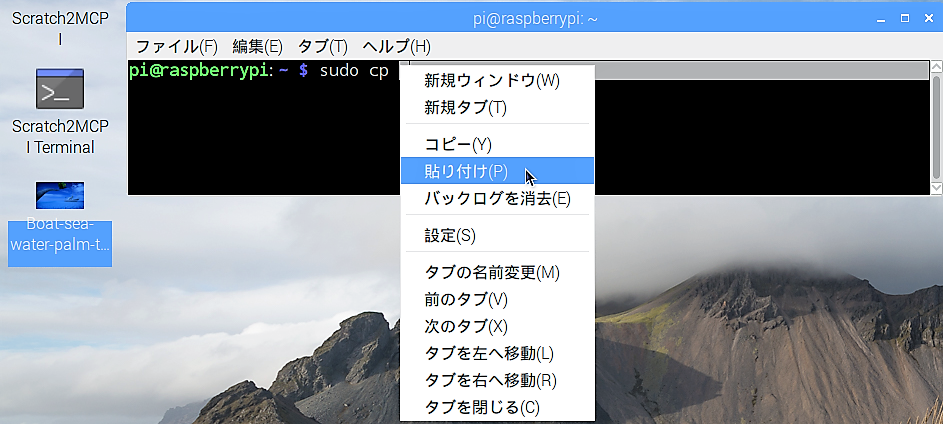Click the Boat-sea-water-palm-t... file label
The image size is (943, 424).
coord(60,235)
